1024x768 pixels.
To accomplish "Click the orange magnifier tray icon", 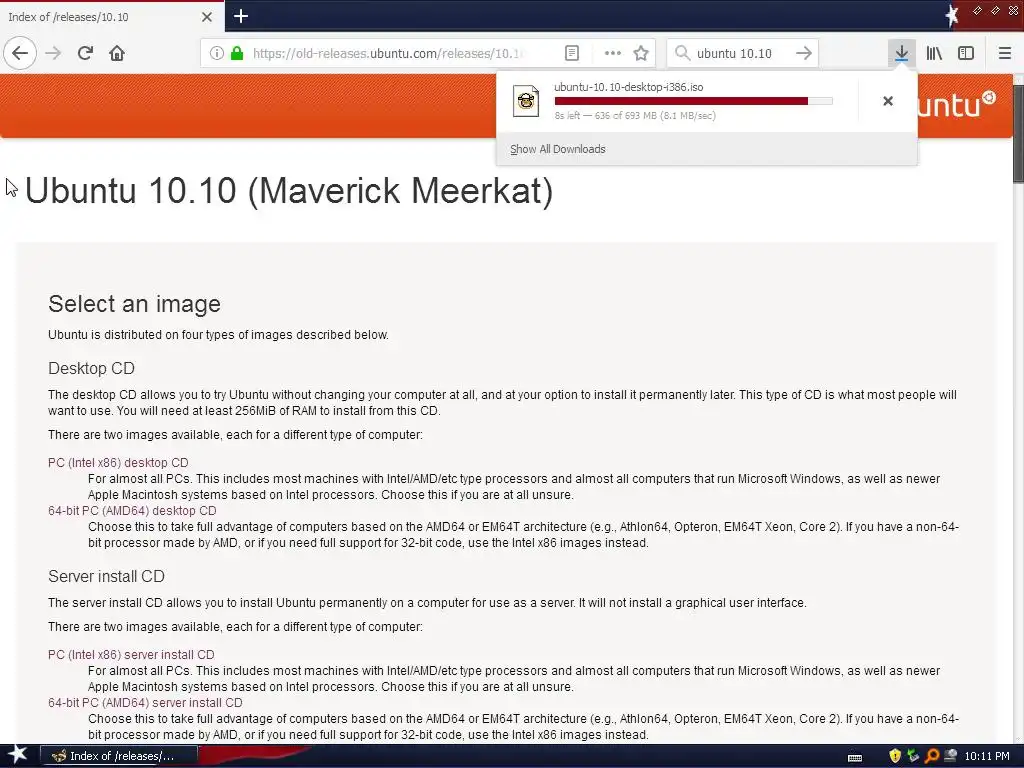I will click(931, 756).
